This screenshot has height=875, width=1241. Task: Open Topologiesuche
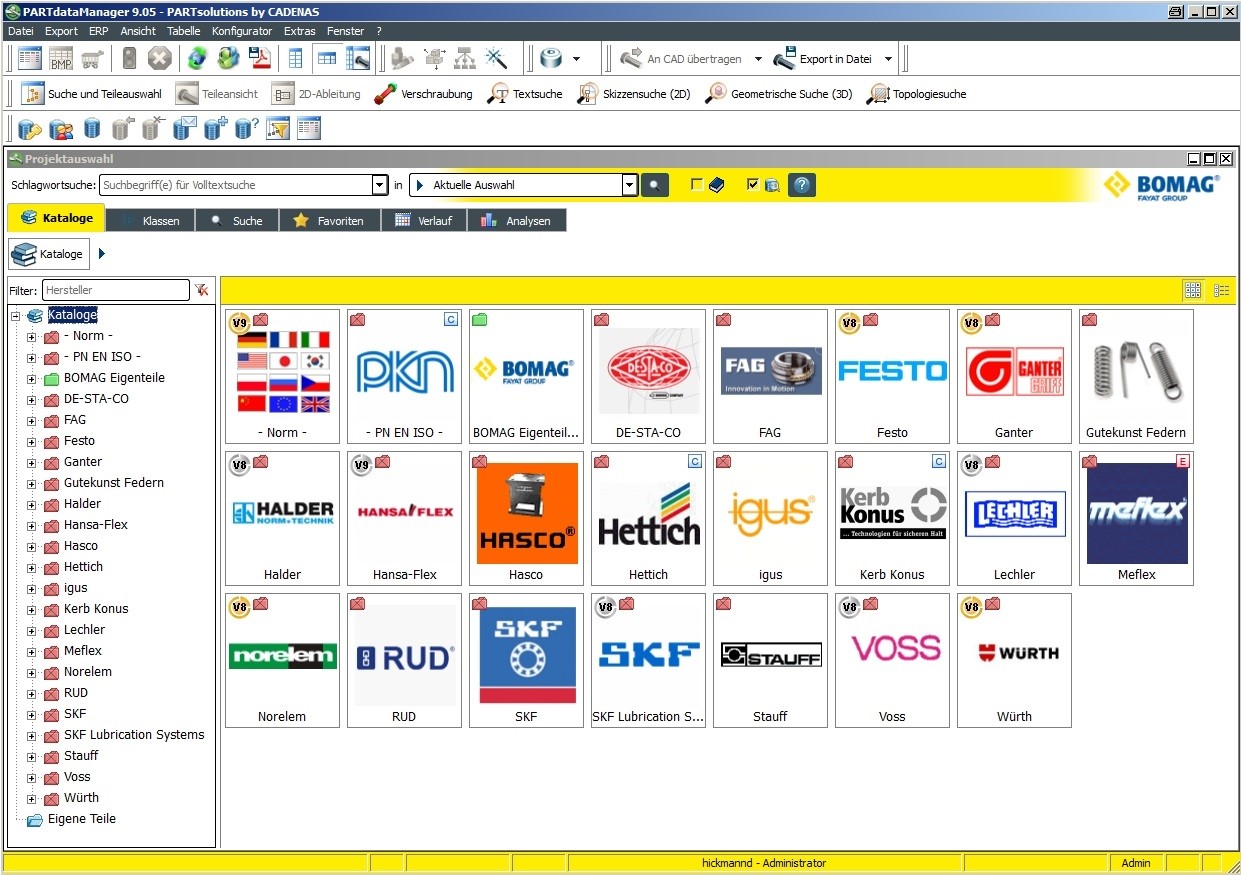(x=917, y=94)
